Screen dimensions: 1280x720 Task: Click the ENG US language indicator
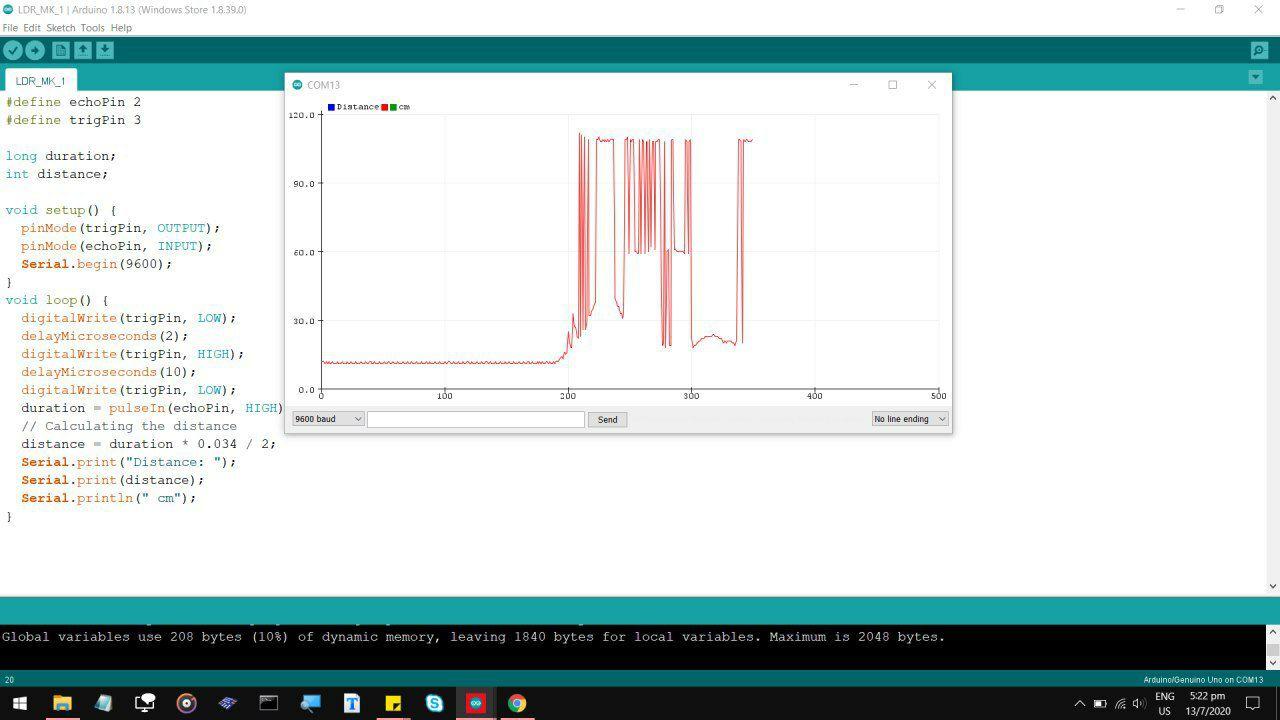pyautogui.click(x=1165, y=704)
